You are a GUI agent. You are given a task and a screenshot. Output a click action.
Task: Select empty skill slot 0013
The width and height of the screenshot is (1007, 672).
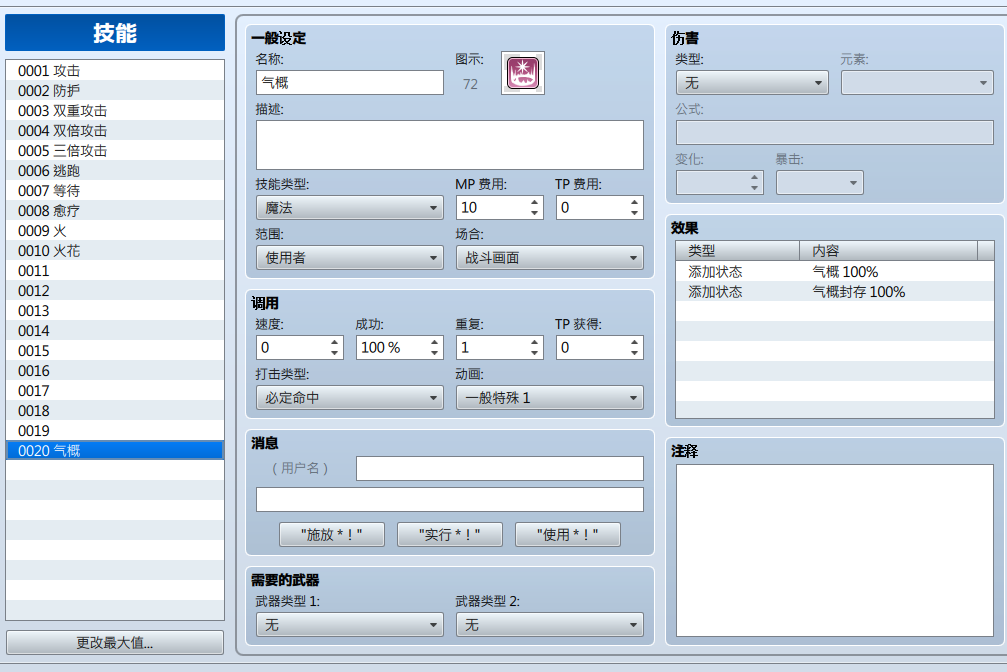pos(115,311)
